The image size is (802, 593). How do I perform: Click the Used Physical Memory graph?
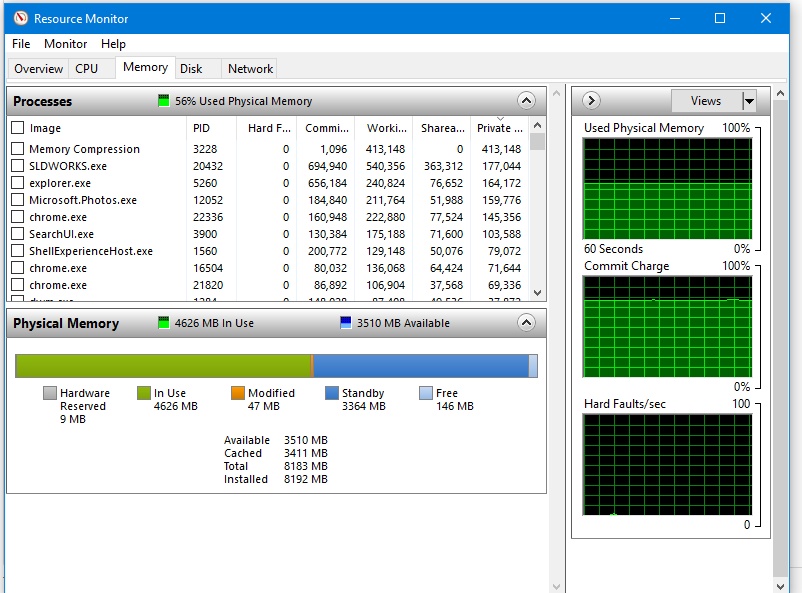point(667,189)
